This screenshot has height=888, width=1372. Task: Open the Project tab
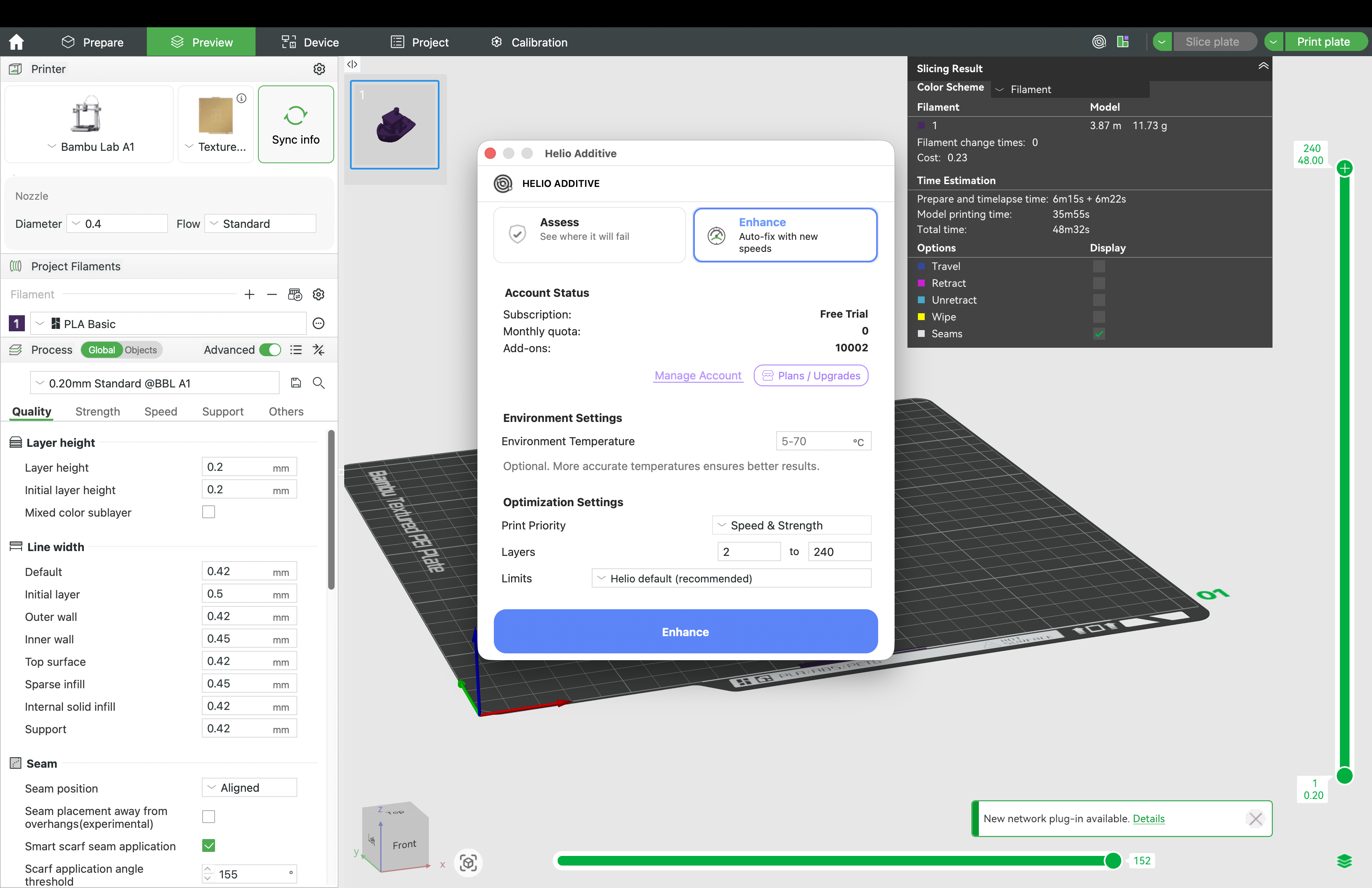(420, 42)
